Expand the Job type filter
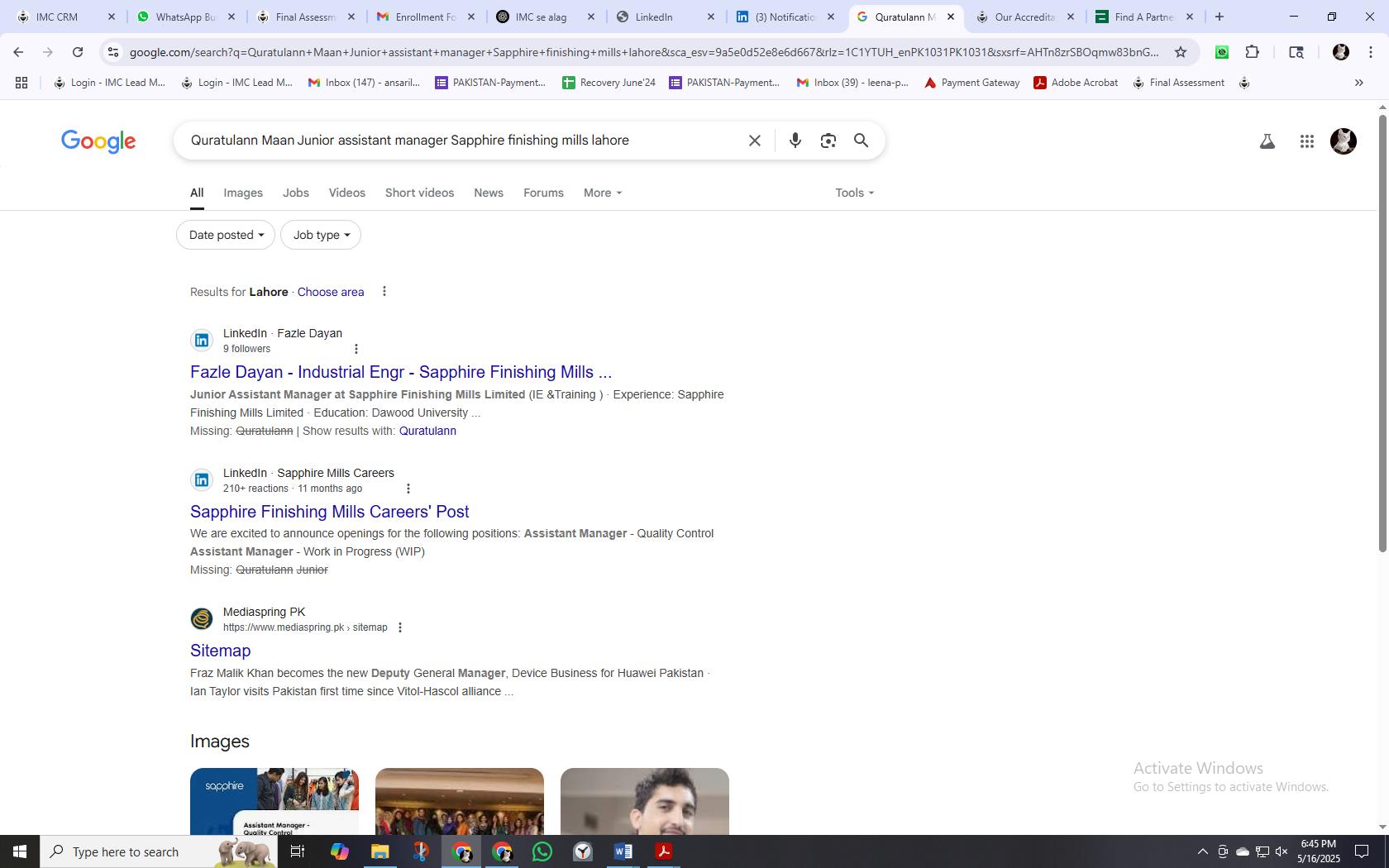The height and width of the screenshot is (868, 1389). tap(321, 235)
